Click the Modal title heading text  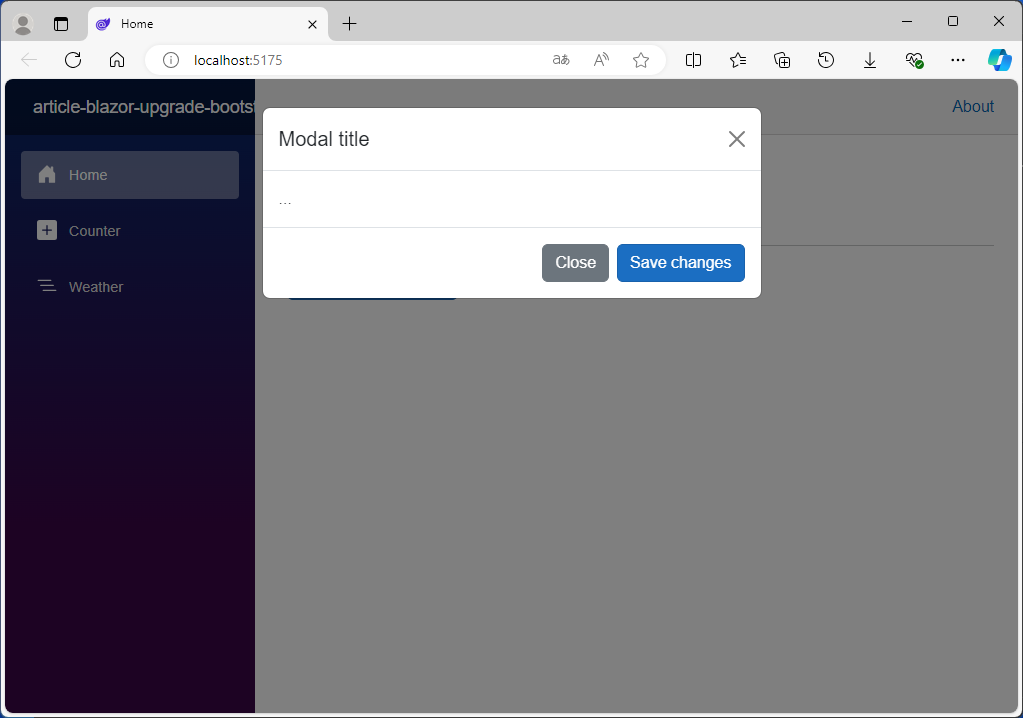[x=324, y=139]
